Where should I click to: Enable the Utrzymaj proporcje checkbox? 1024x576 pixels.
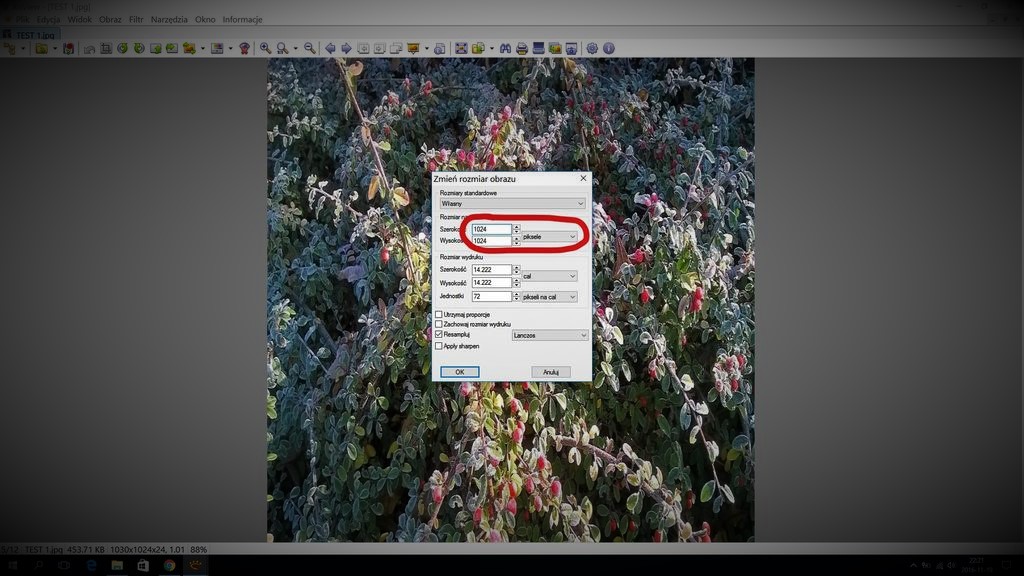(439, 314)
